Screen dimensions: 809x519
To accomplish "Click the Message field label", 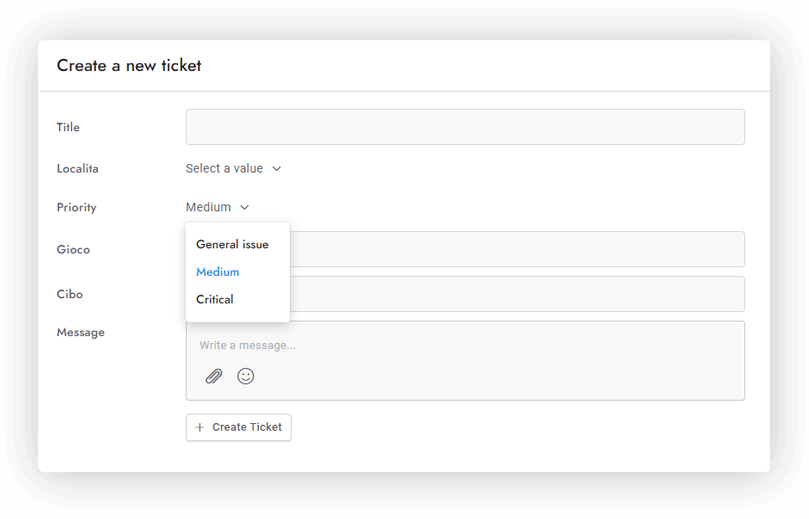I will coord(80,332).
